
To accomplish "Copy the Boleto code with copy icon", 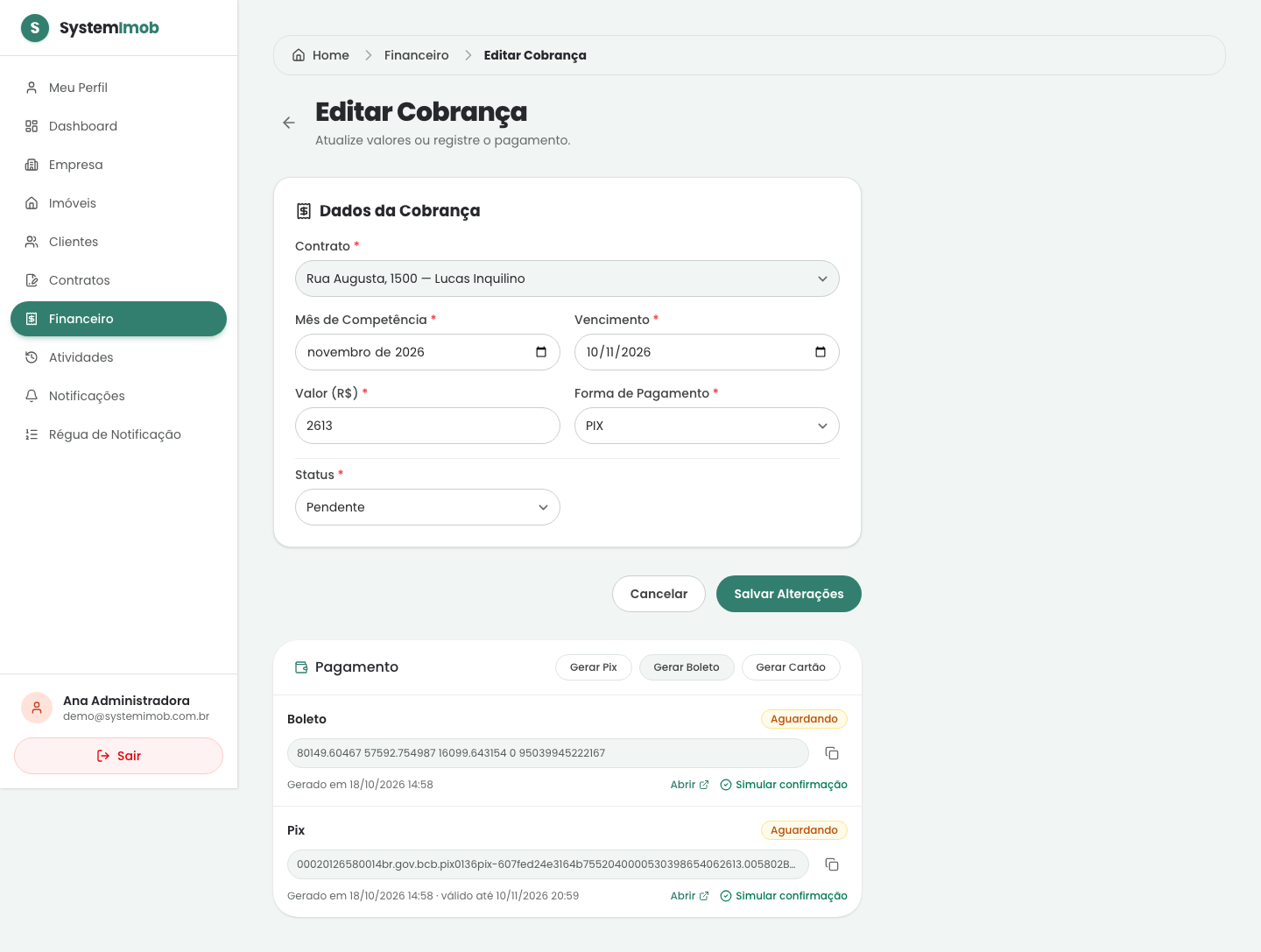I will click(x=832, y=753).
